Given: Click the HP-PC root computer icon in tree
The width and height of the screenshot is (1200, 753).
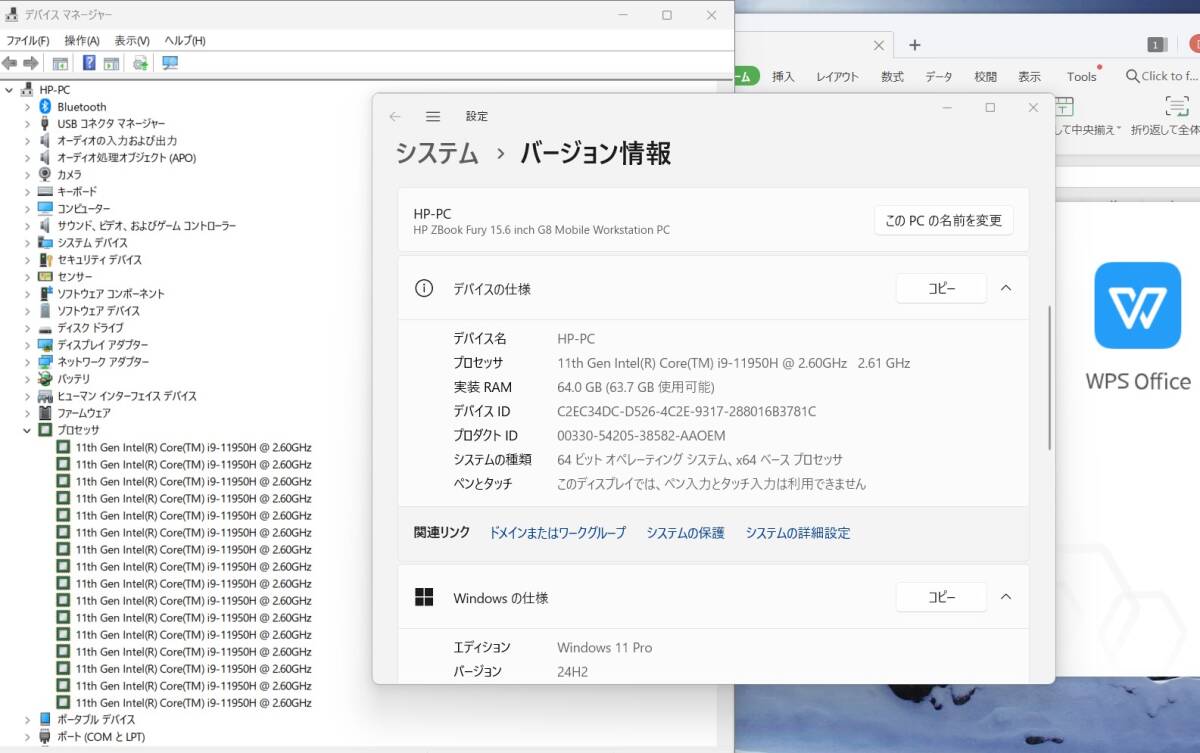Looking at the screenshot, I should click(x=27, y=89).
